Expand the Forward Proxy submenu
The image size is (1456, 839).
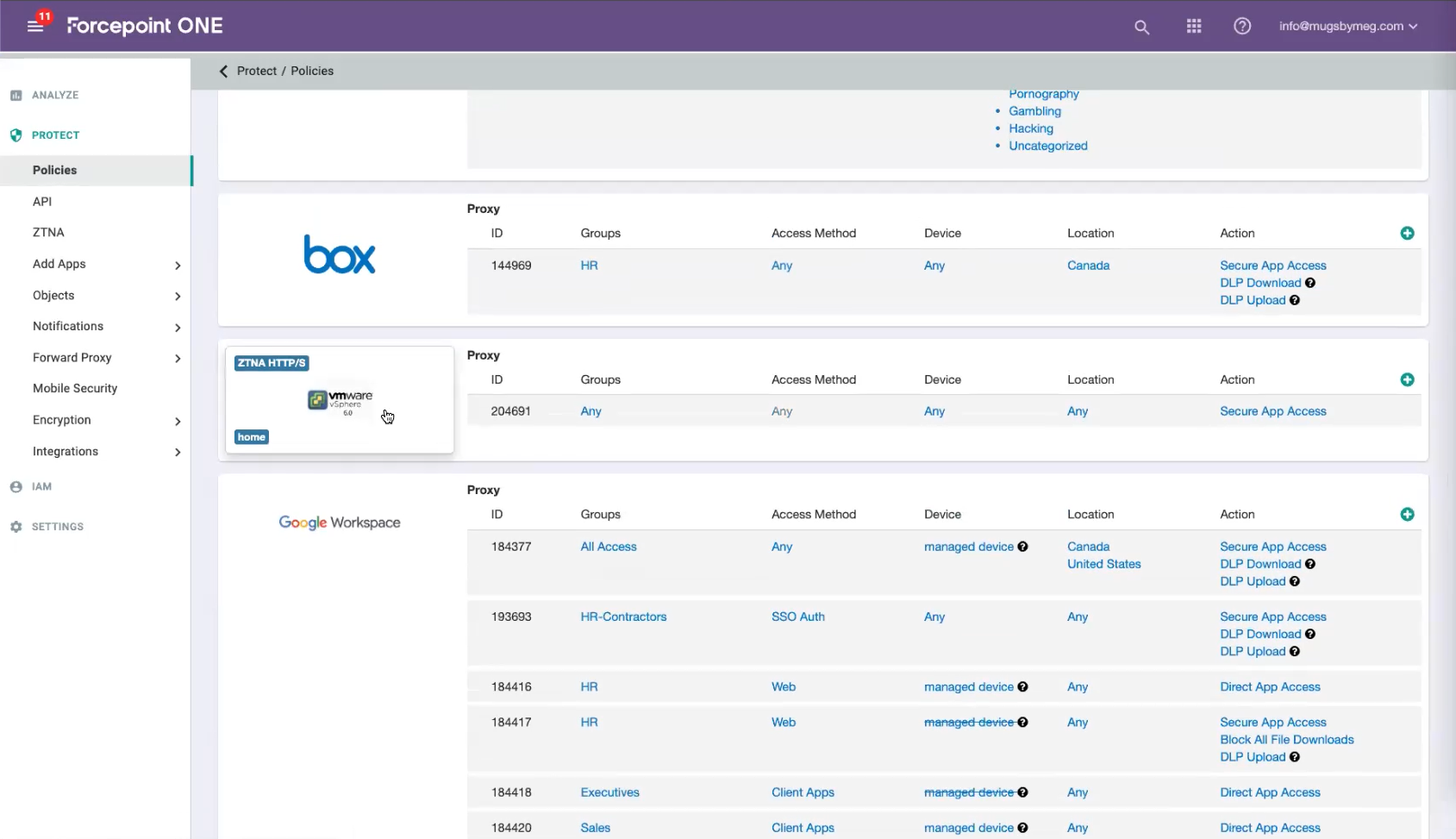pyautogui.click(x=177, y=358)
